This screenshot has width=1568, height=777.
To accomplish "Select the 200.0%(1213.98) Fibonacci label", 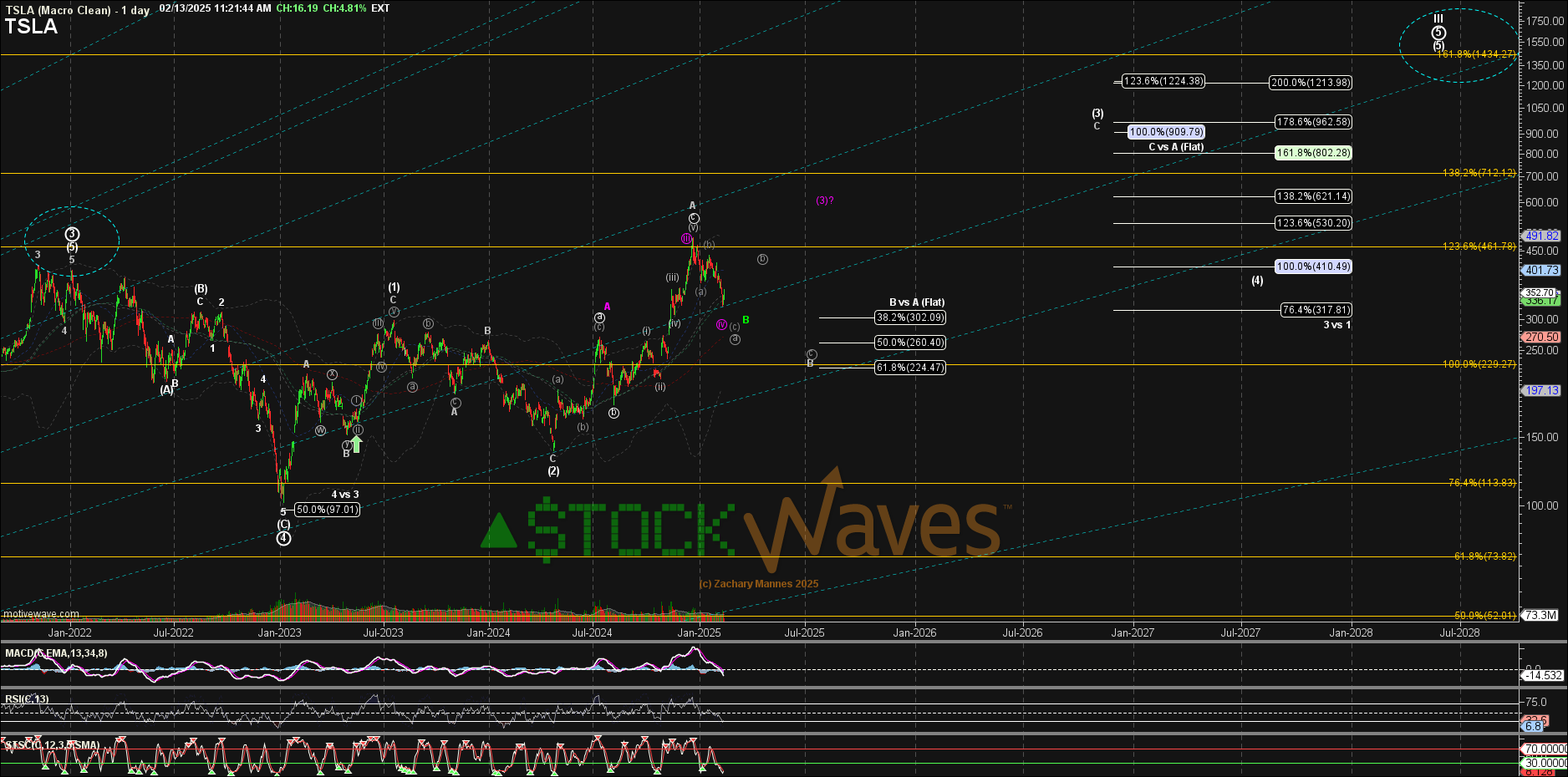I will coord(1311,83).
